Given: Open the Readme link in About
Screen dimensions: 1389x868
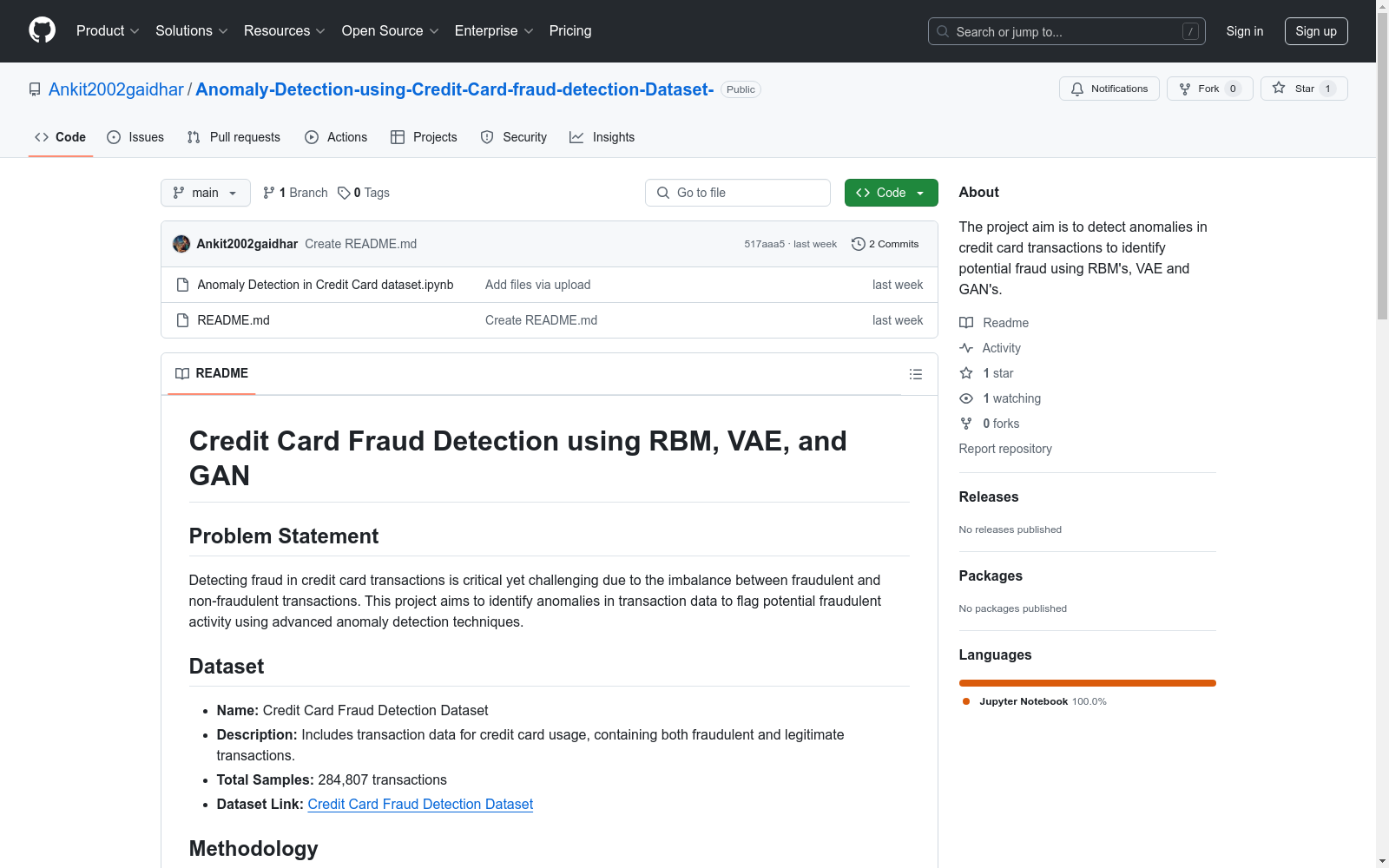Looking at the screenshot, I should (994, 323).
